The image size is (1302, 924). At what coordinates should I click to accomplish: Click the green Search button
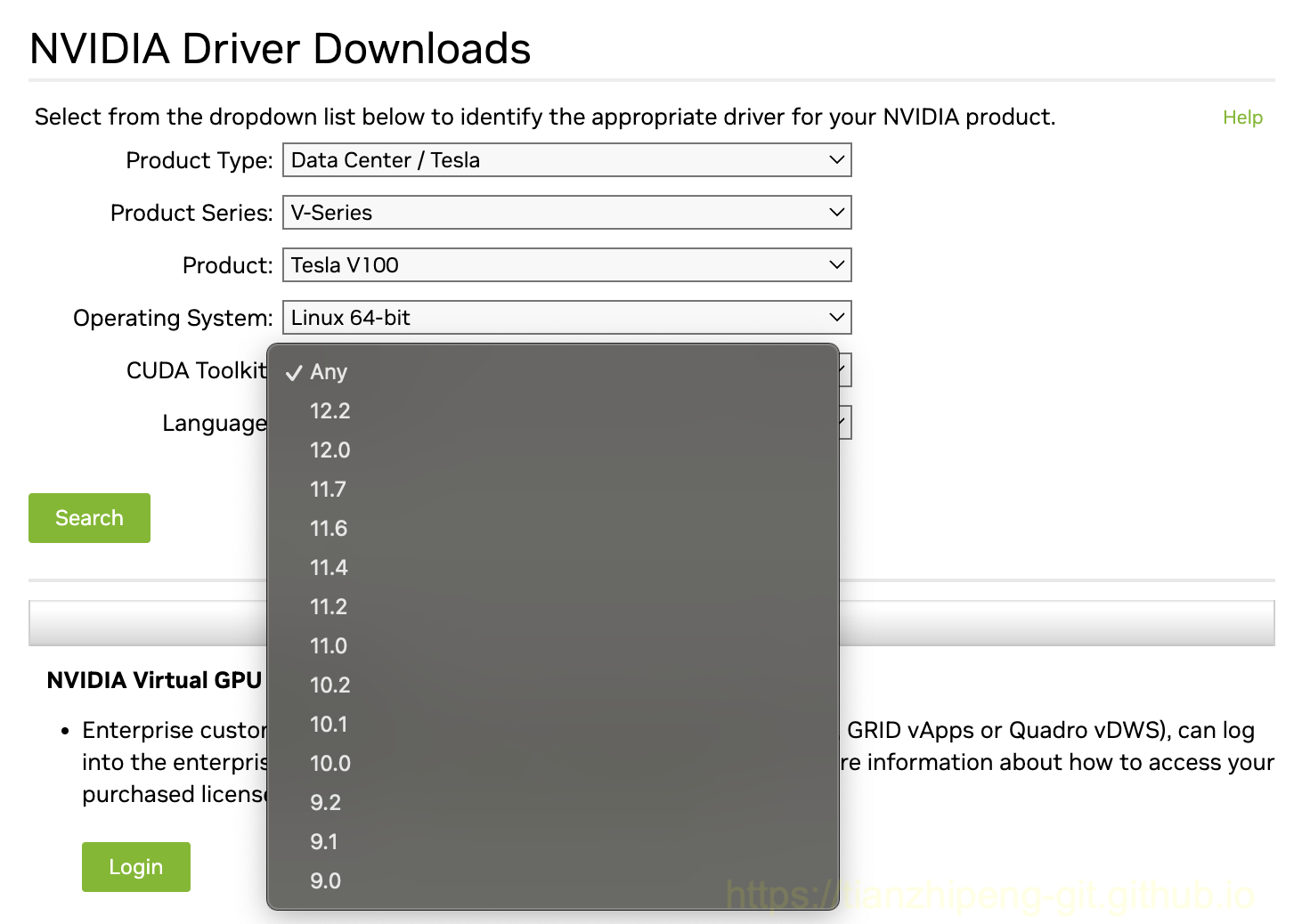(89, 518)
